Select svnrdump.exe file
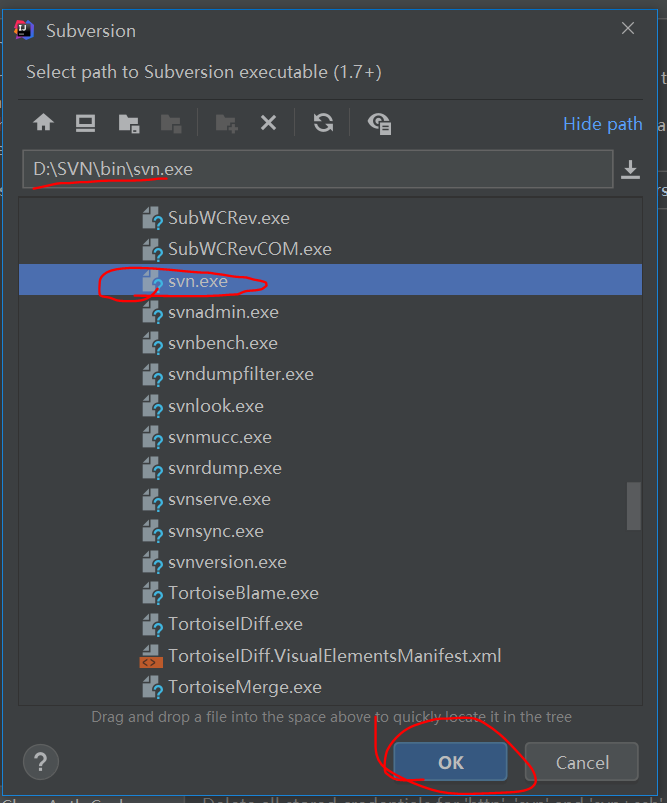The height and width of the screenshot is (803, 667). click(330, 468)
